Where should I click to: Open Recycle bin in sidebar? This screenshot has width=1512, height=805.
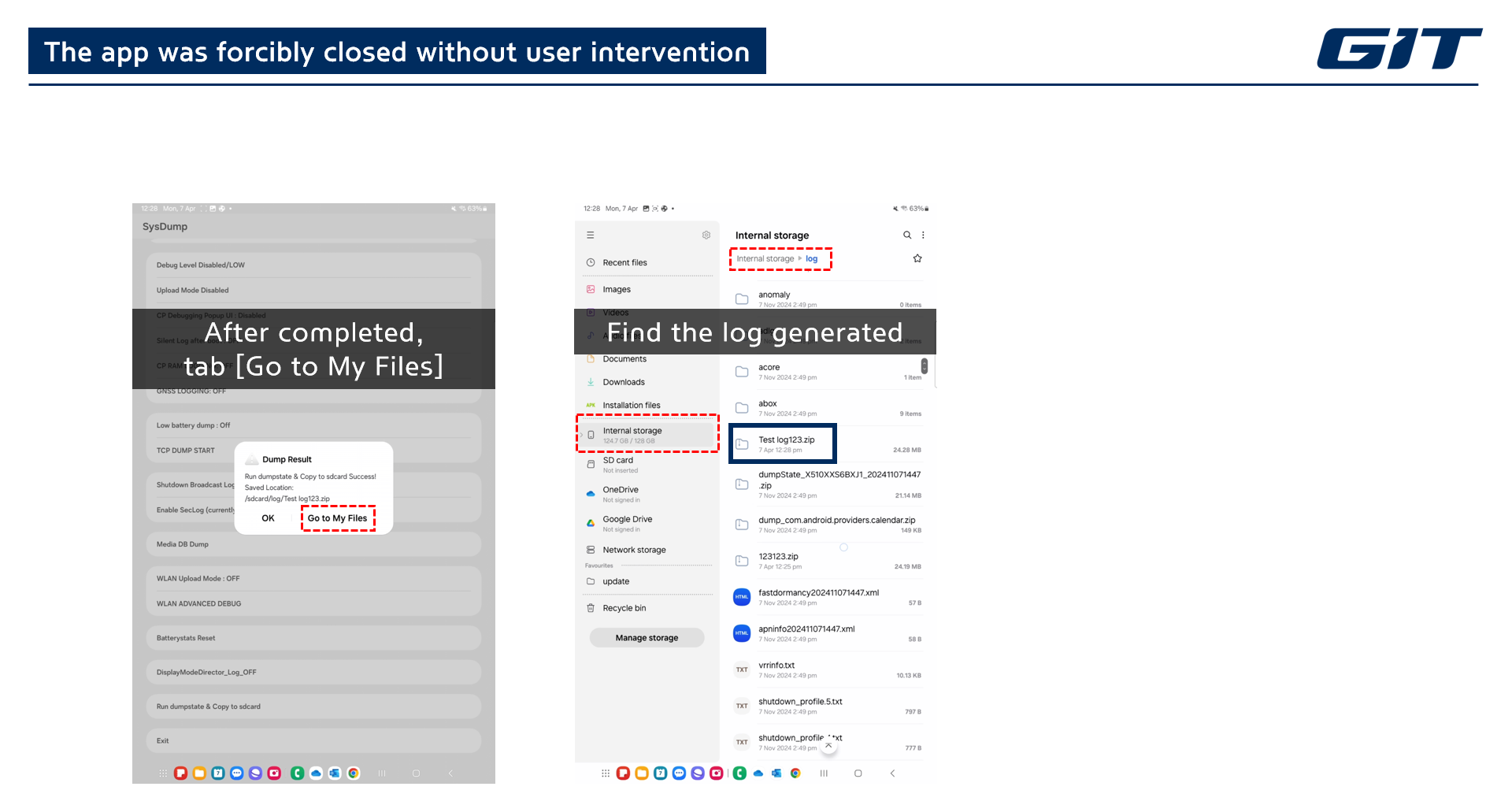647,608
